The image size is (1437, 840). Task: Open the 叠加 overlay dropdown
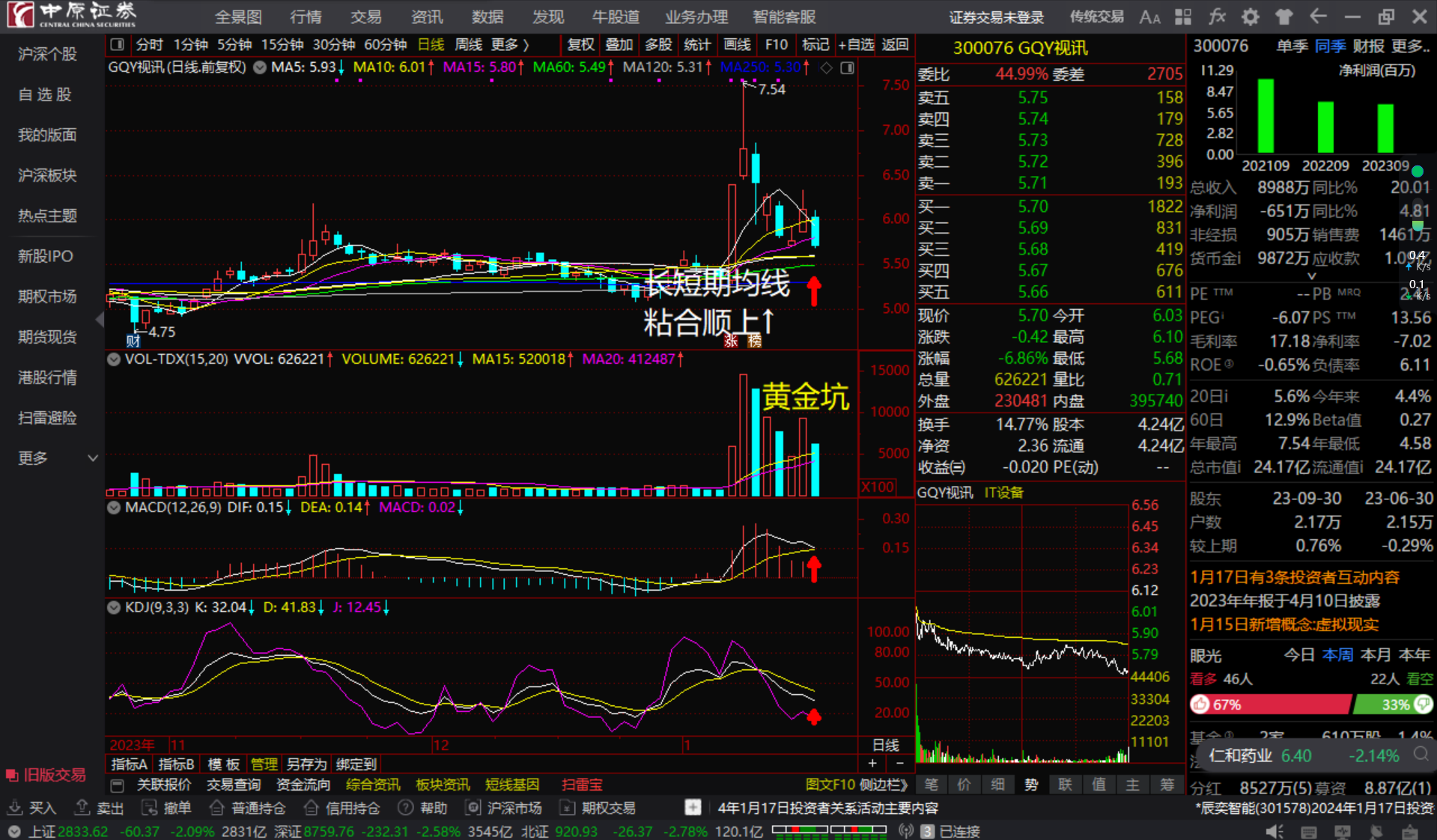(619, 45)
